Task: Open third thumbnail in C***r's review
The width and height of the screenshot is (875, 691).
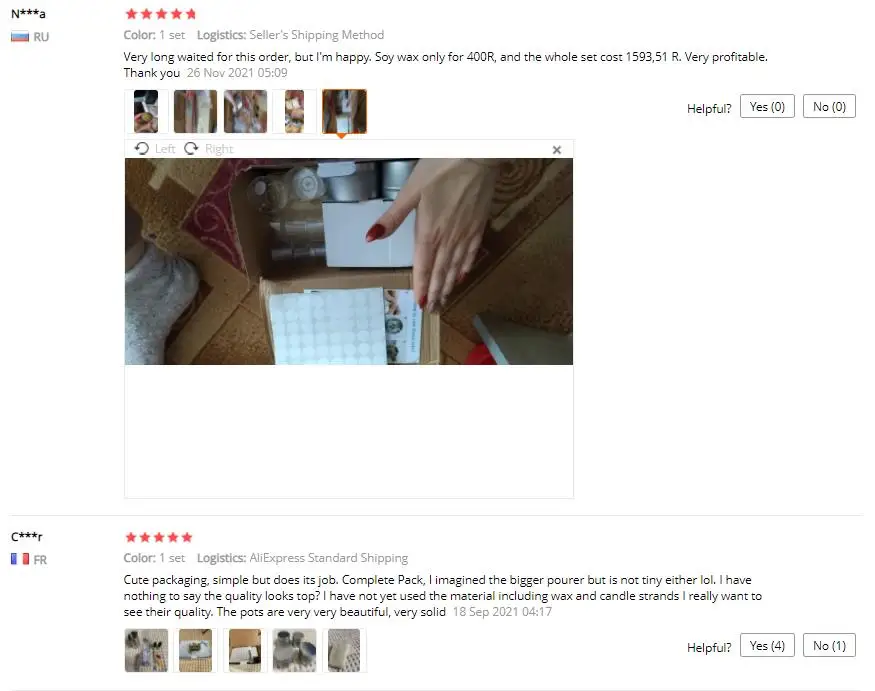Action: [246, 650]
